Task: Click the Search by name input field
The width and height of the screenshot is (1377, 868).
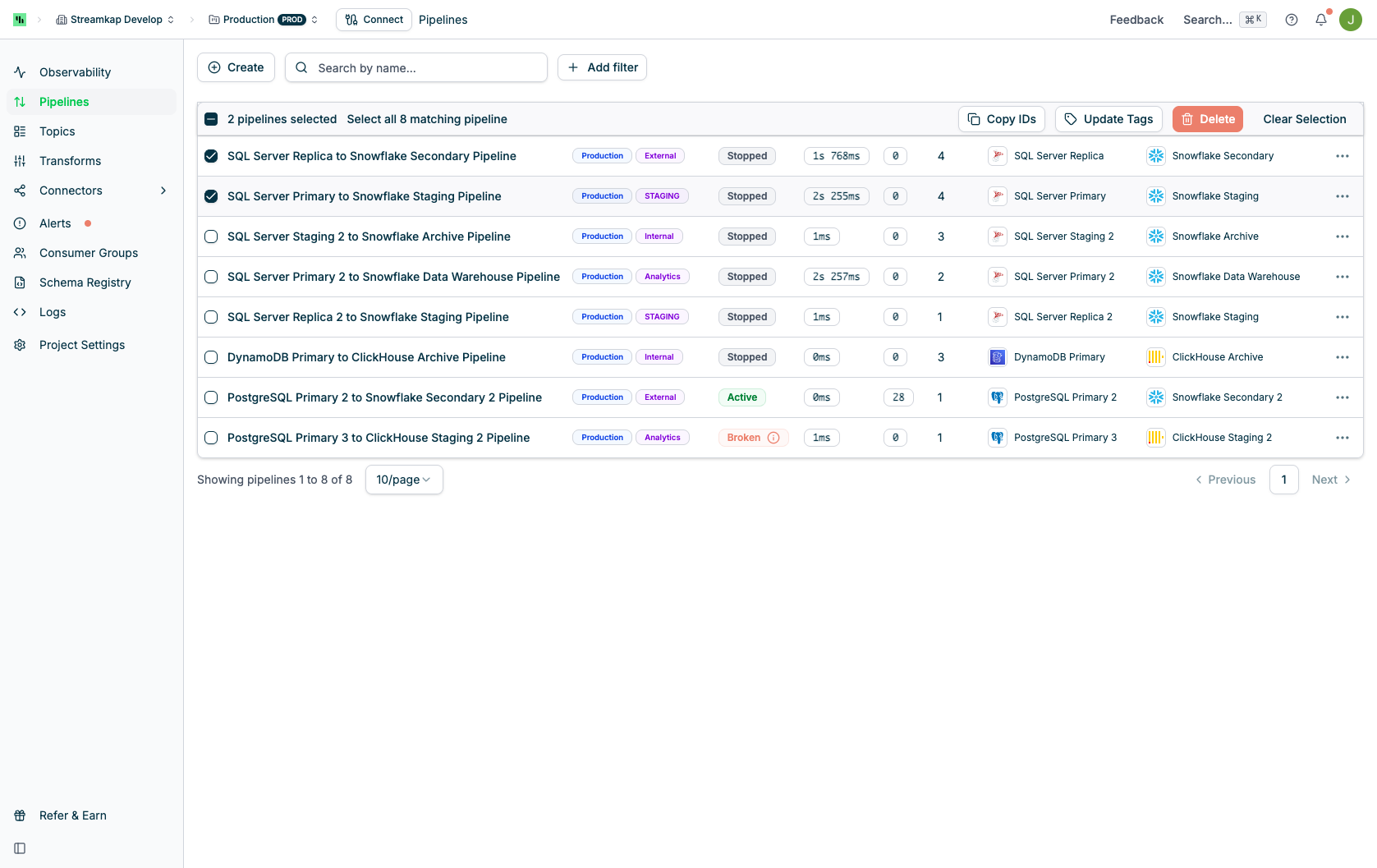Action: coord(416,67)
